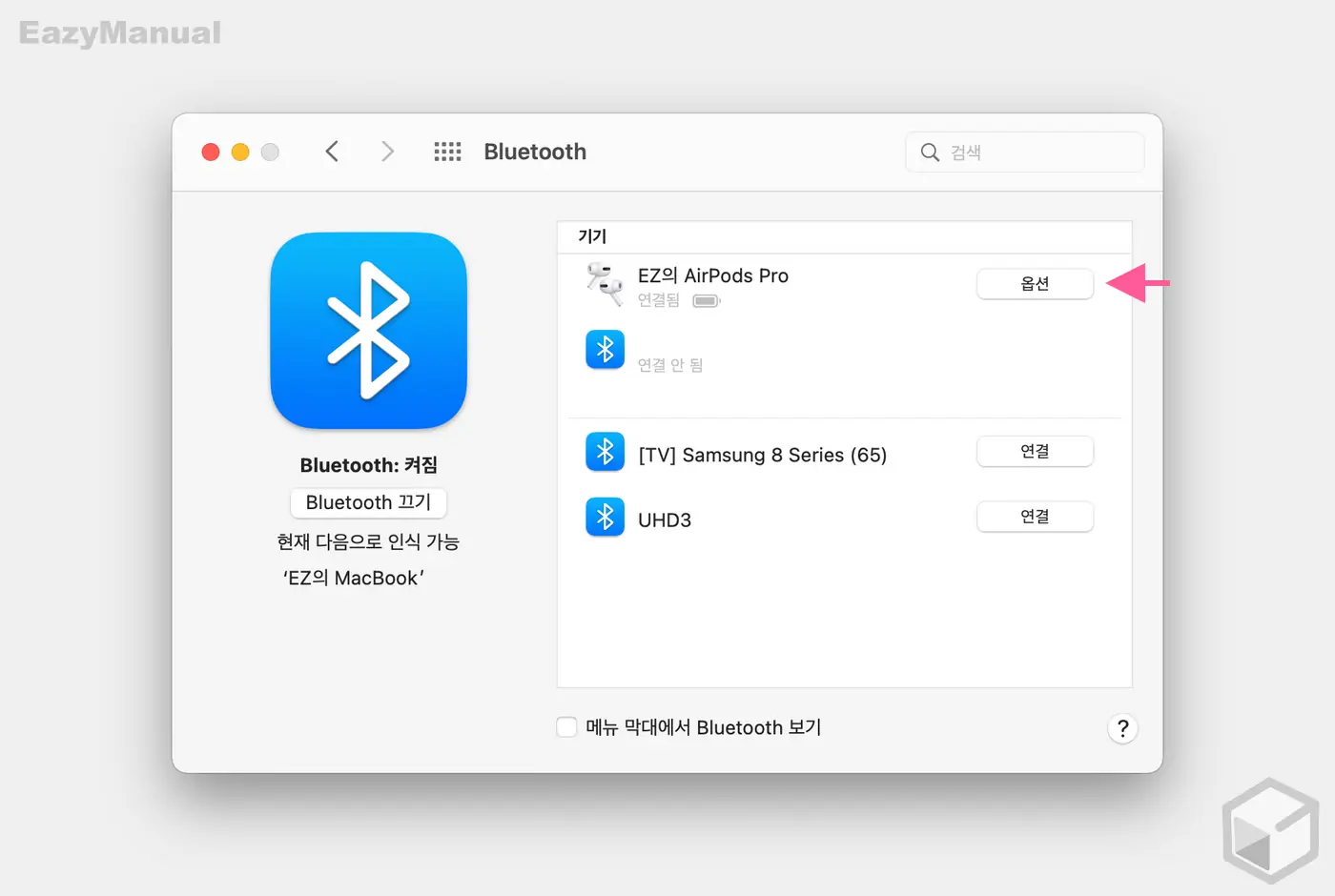Go forward with the right chevron
The width and height of the screenshot is (1335, 896).
click(387, 152)
